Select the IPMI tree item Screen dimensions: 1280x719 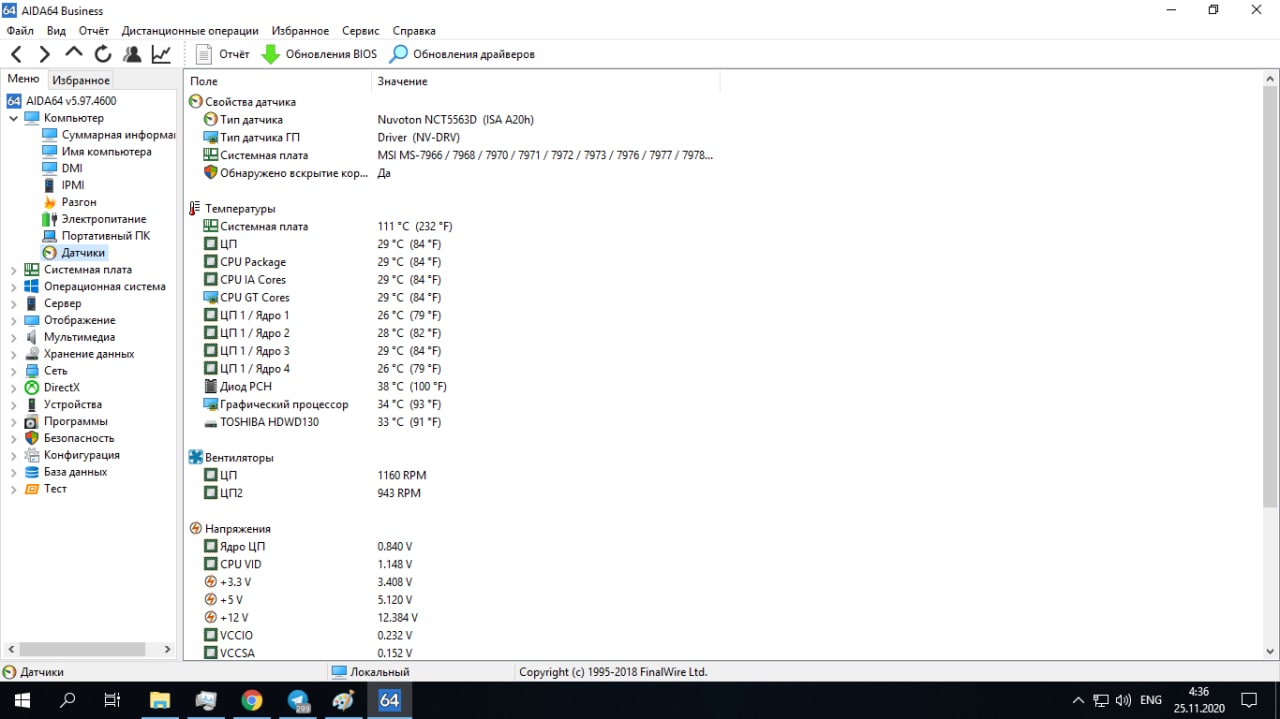pos(63,185)
